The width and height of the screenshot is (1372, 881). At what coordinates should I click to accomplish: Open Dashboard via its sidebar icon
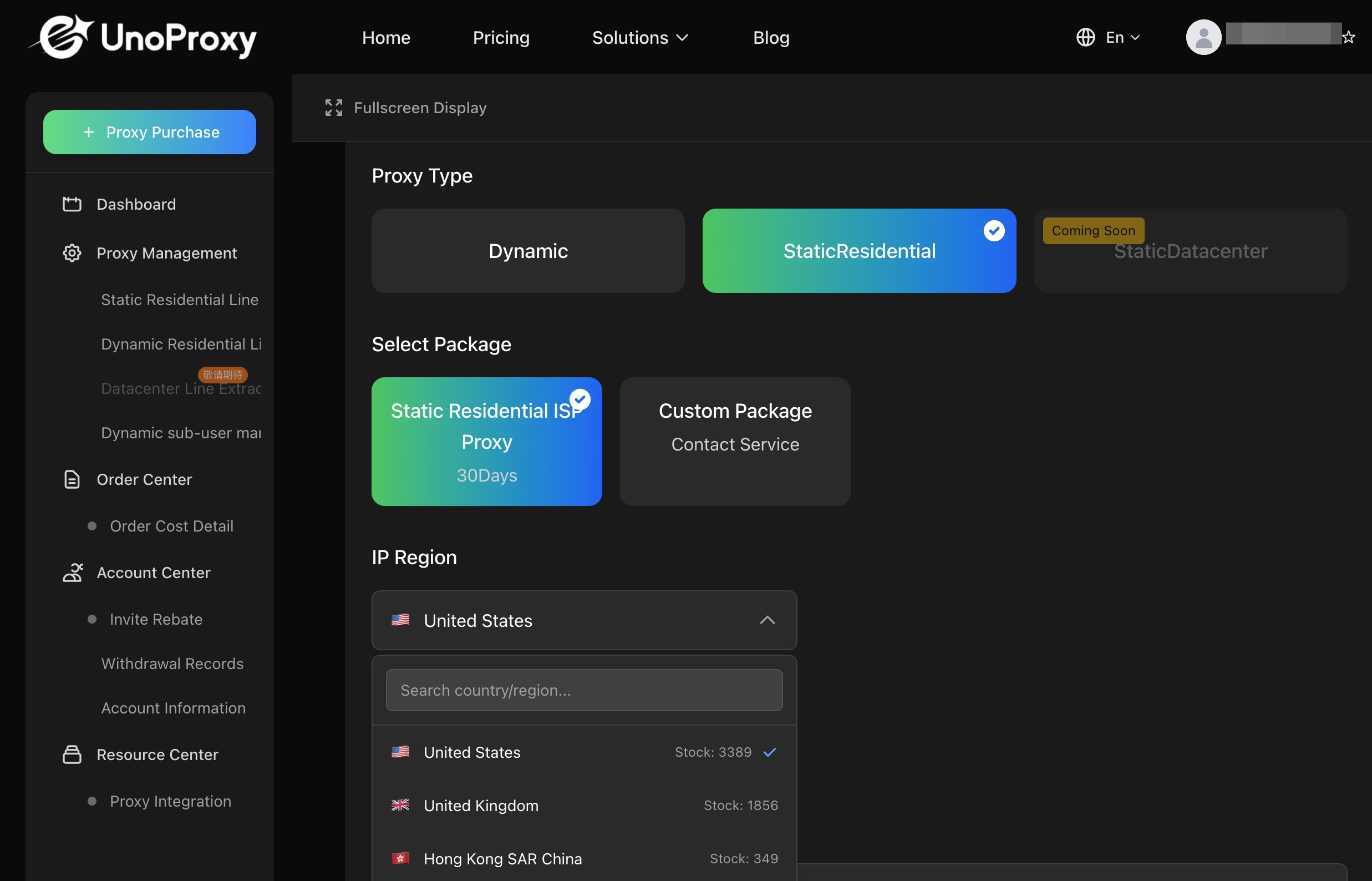[x=72, y=204]
